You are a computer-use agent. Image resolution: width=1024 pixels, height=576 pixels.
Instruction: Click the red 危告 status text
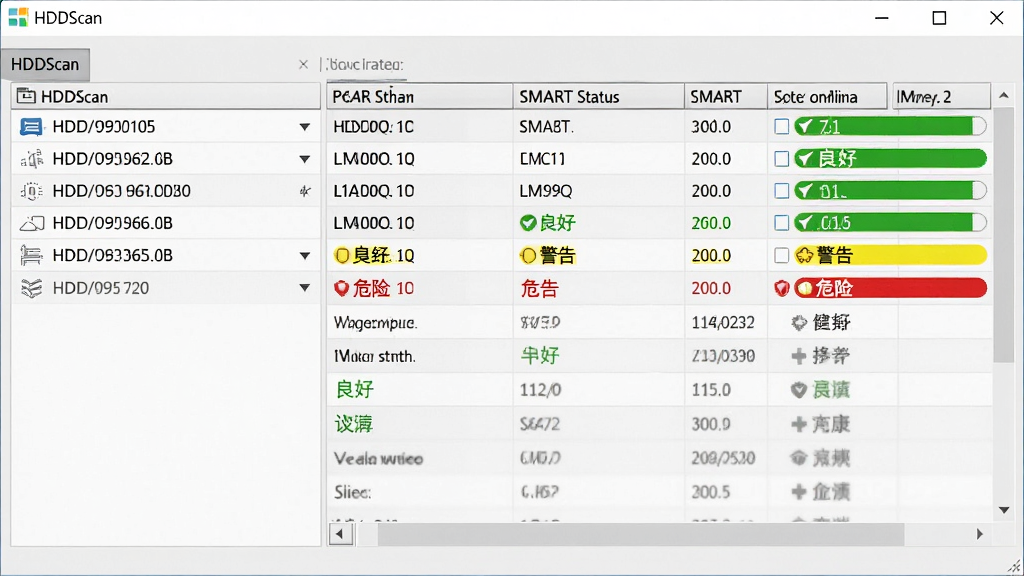click(x=539, y=288)
